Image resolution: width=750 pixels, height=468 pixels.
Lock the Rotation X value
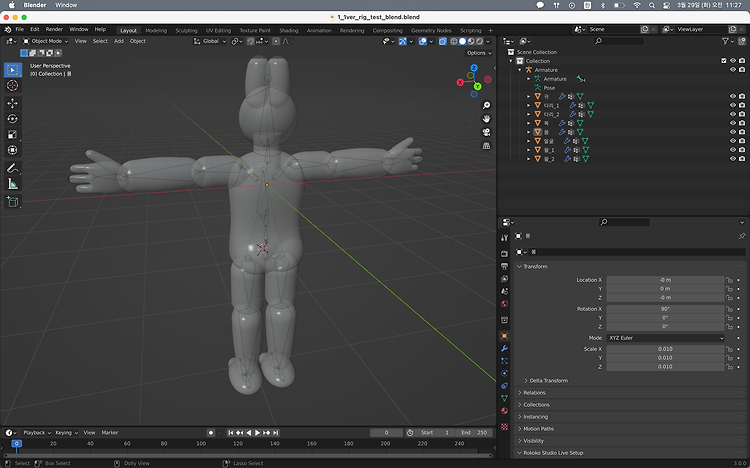pos(729,309)
